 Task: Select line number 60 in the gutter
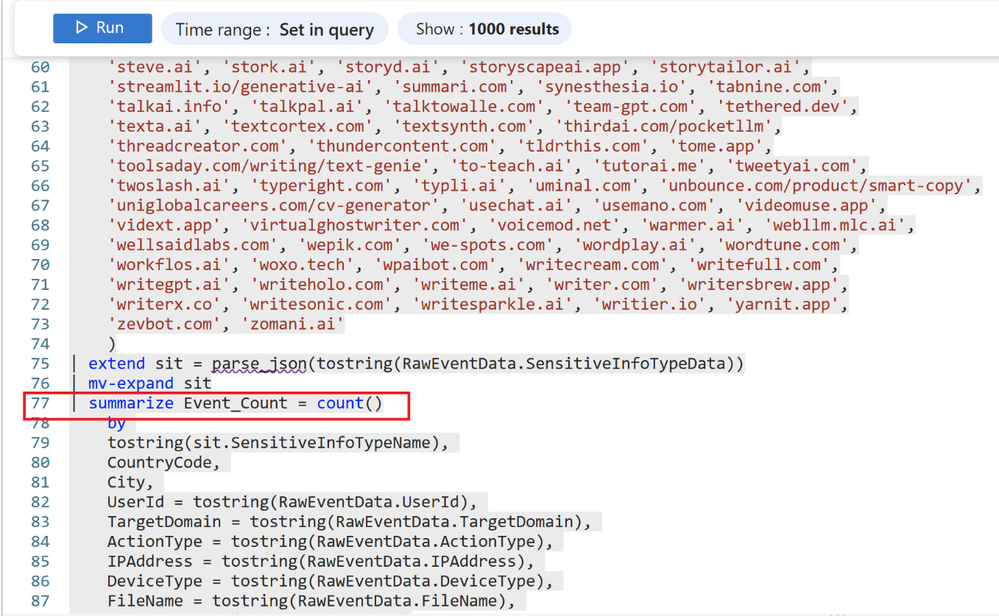pyautogui.click(x=40, y=67)
